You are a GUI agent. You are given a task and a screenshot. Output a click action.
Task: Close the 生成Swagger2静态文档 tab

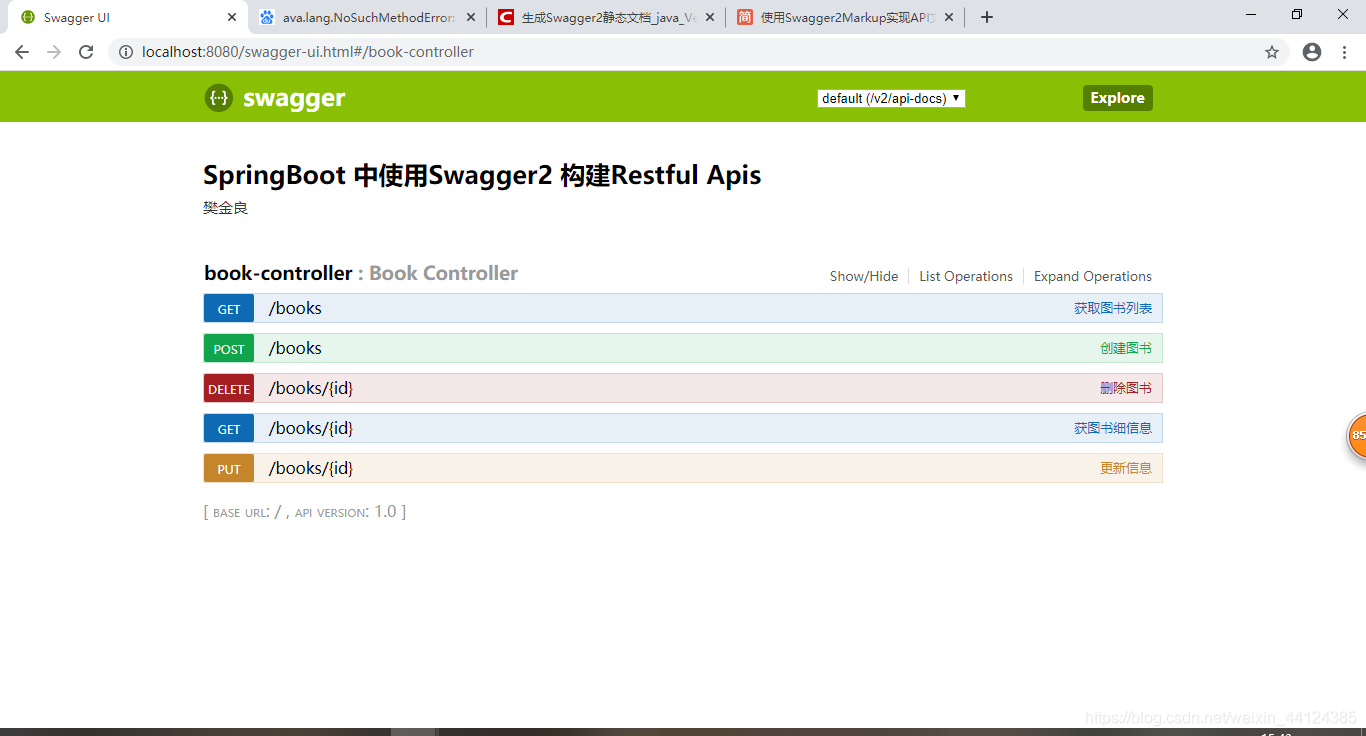coord(710,17)
